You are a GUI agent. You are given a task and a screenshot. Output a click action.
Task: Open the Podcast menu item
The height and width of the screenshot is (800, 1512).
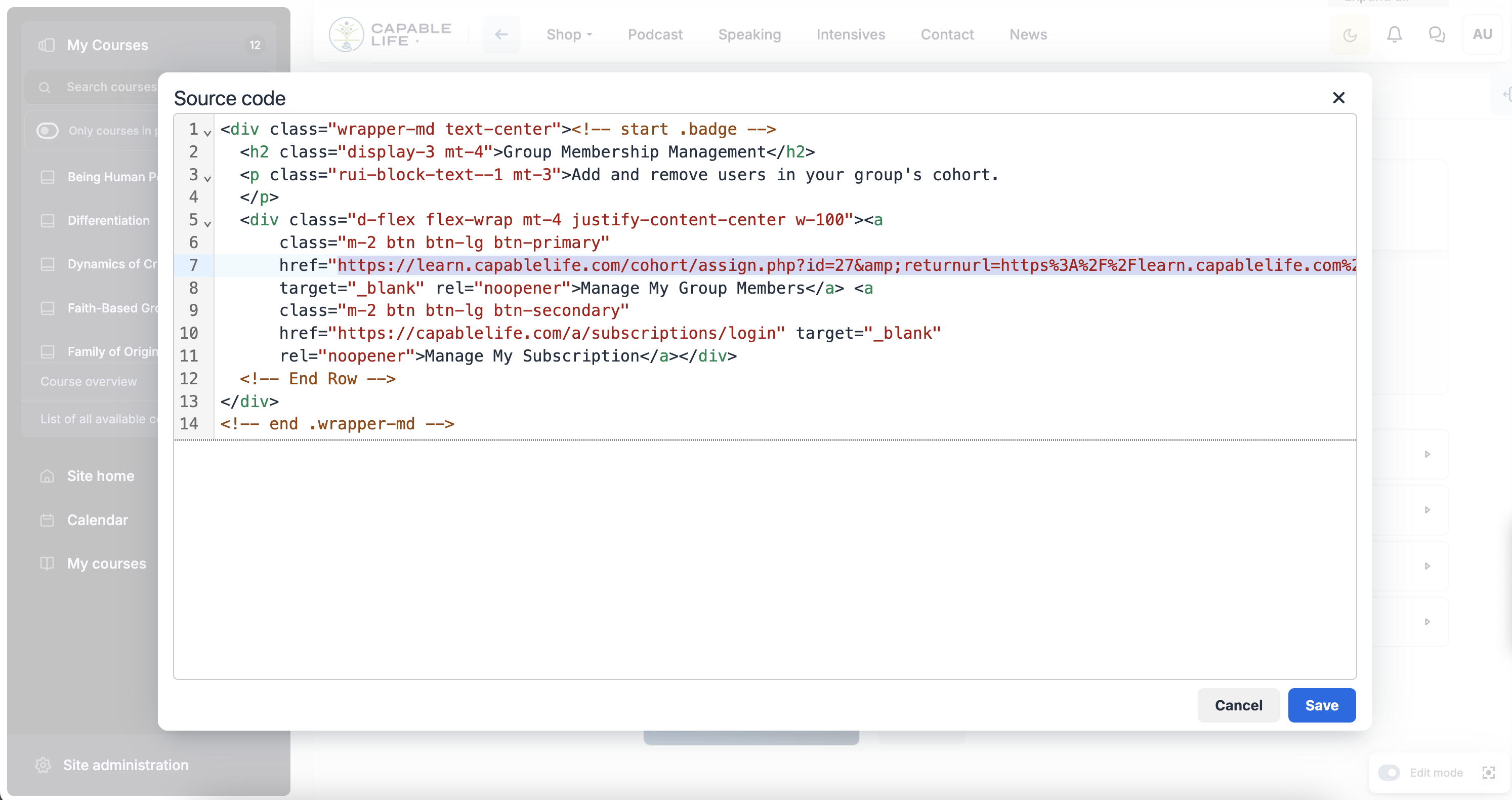[655, 34]
